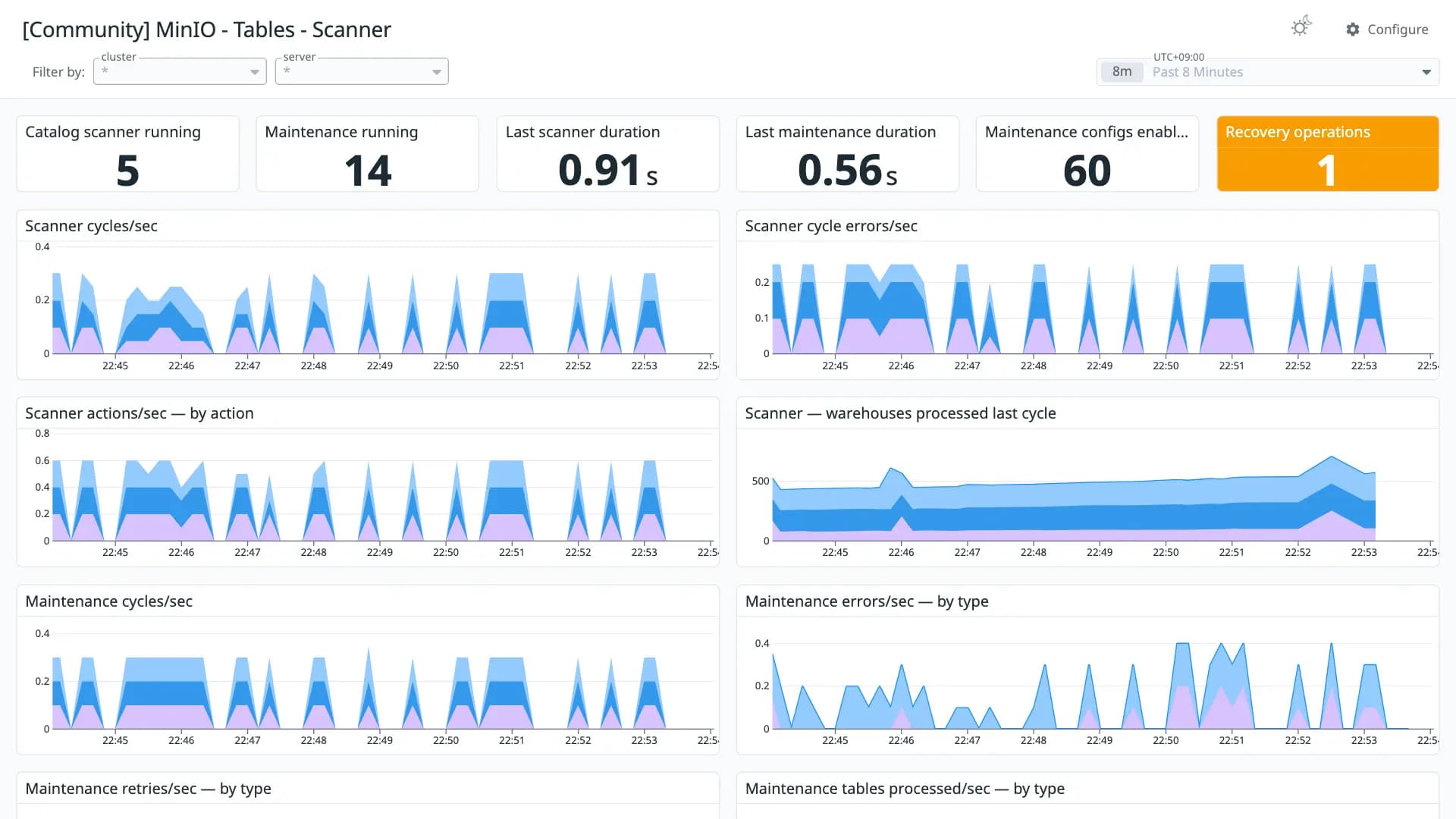Click Scanner — warehouses processed last cycle title
The height and width of the screenshot is (819, 1456).
[900, 413]
